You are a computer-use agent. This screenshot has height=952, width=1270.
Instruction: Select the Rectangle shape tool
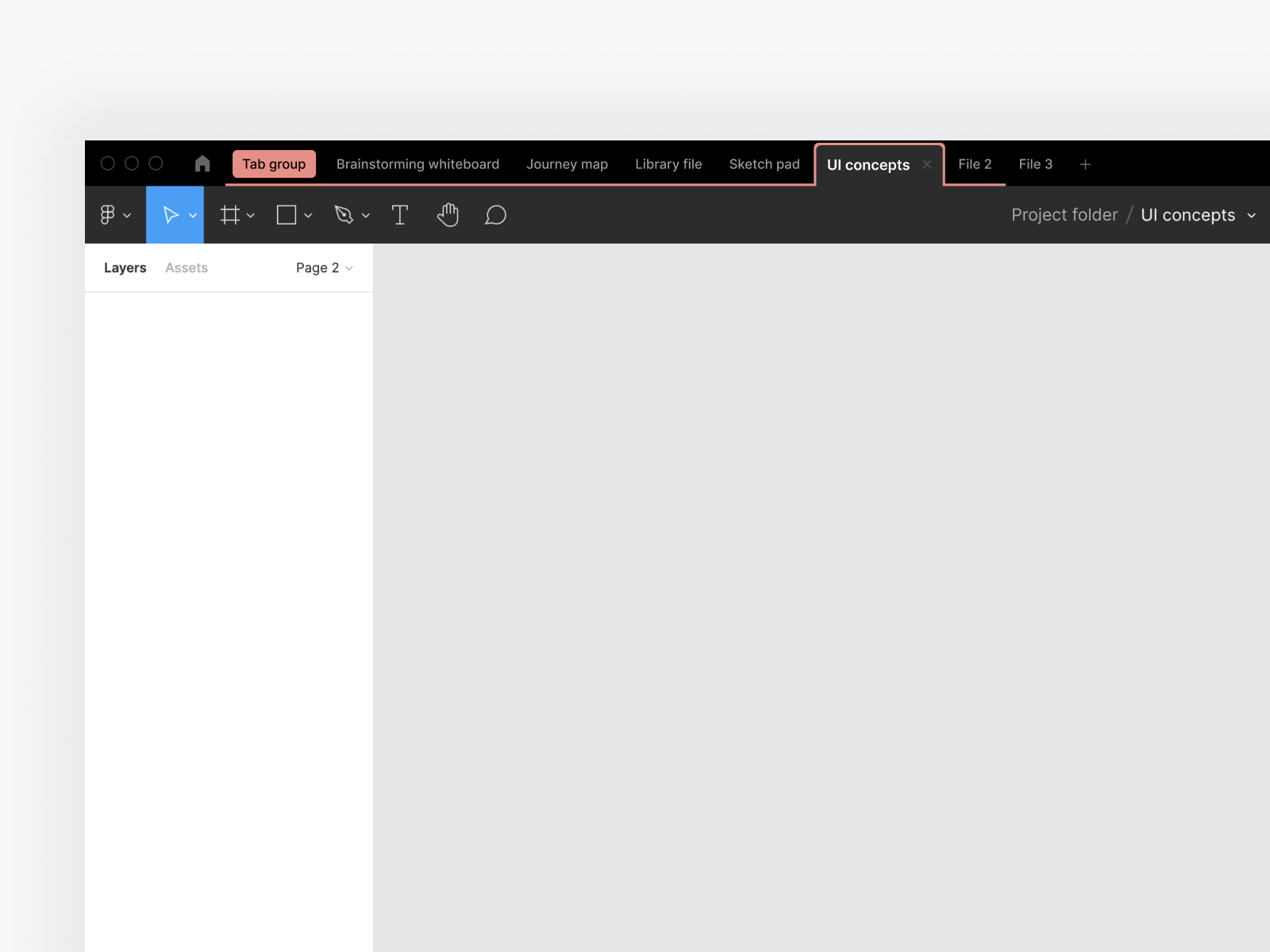[287, 214]
